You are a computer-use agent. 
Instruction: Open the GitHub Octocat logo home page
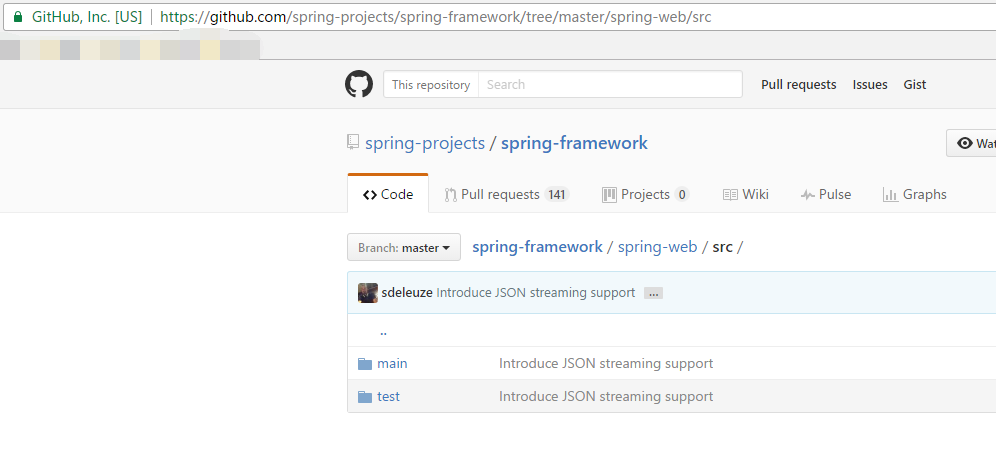pos(359,84)
